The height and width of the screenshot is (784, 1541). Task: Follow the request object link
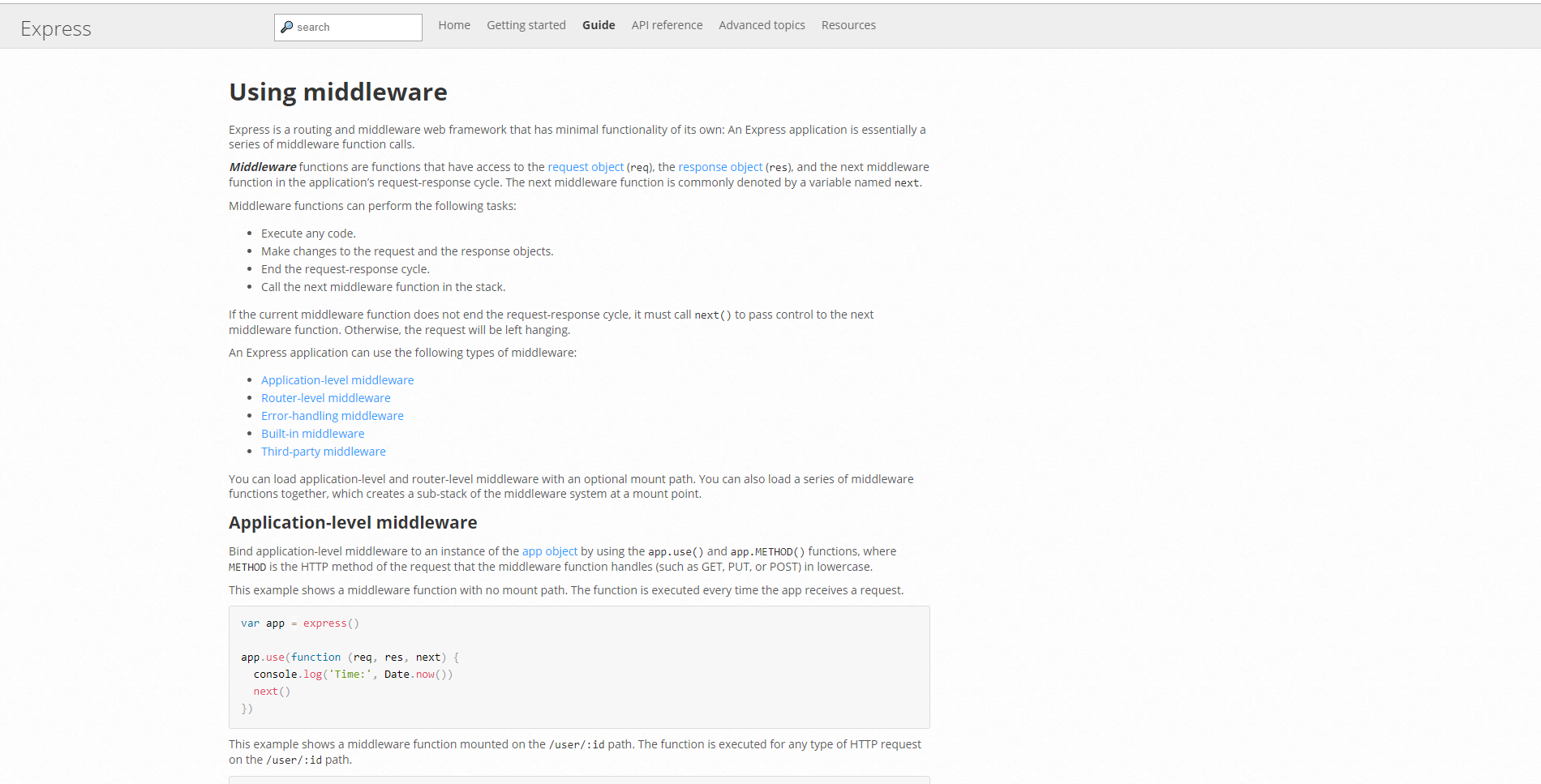click(x=586, y=167)
